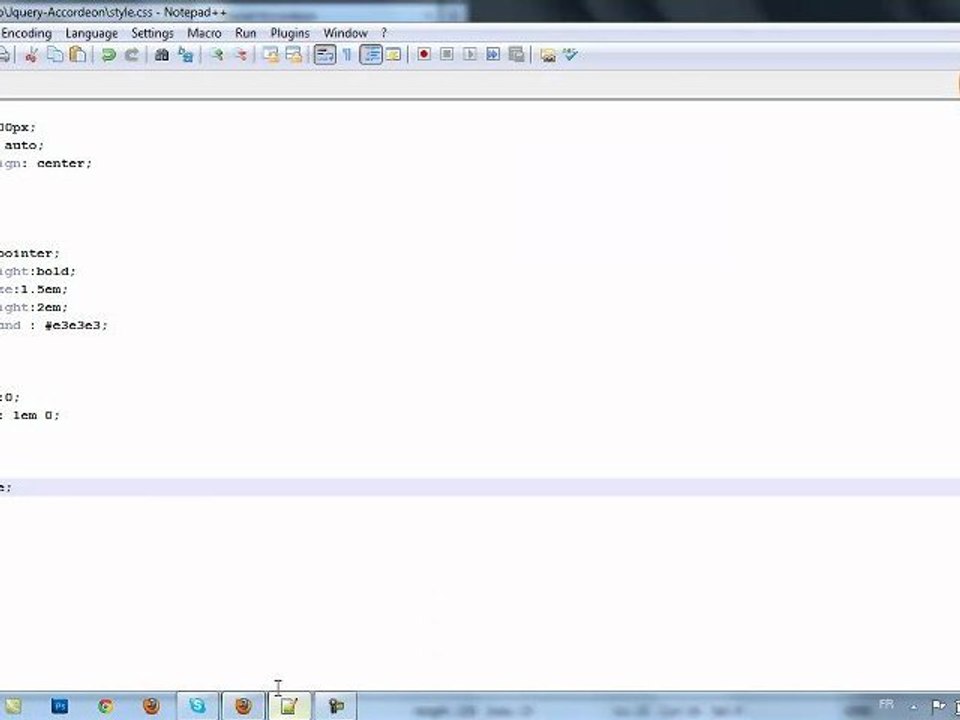The image size is (960, 720).
Task: Open Photoshop from the taskbar
Action: pyautogui.click(x=60, y=706)
